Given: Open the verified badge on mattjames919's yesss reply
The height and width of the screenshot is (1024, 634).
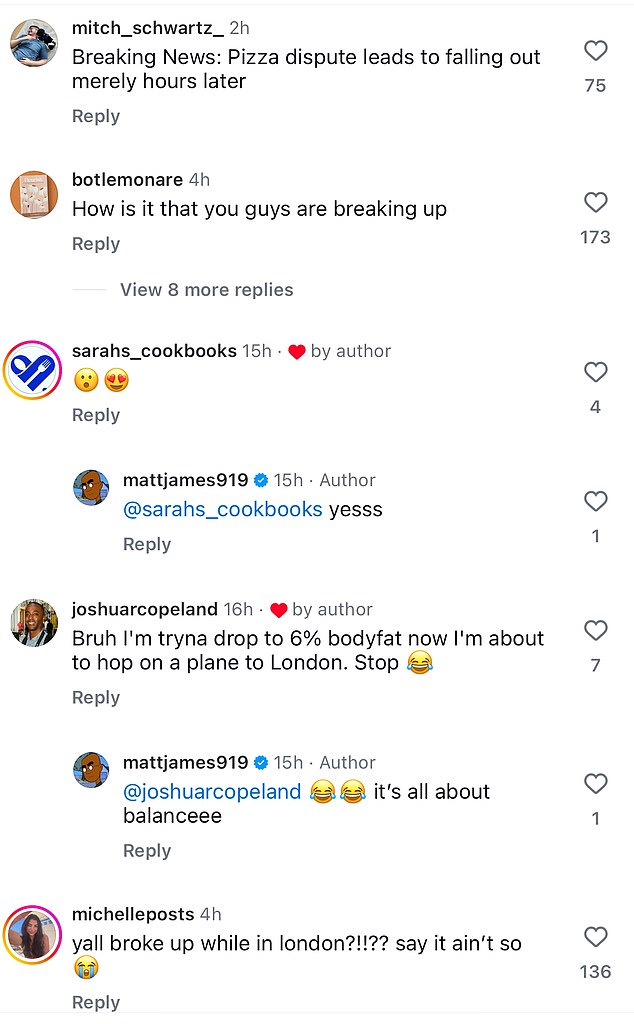Looking at the screenshot, I should pyautogui.click(x=261, y=480).
